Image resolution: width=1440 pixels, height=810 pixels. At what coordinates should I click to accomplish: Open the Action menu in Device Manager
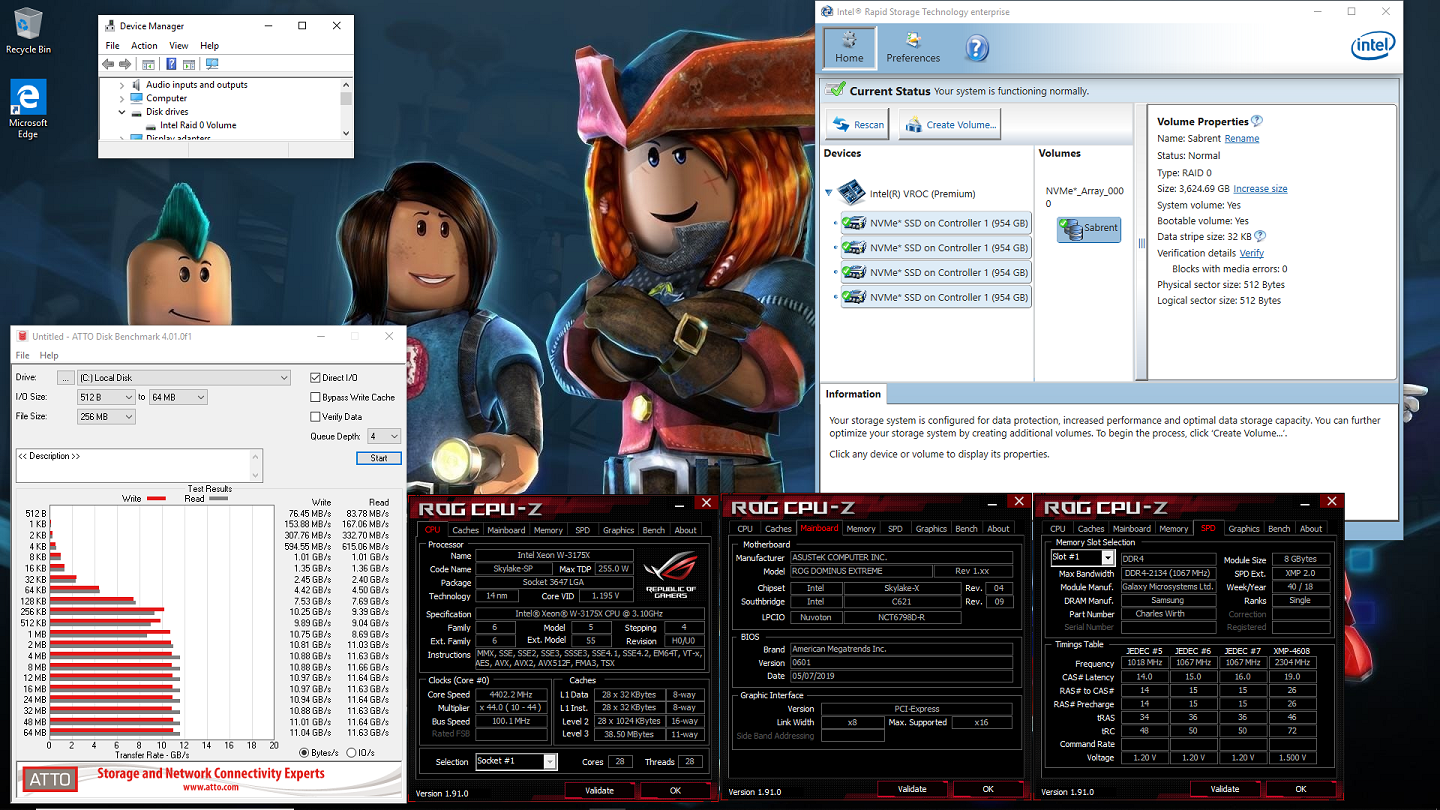(144, 46)
